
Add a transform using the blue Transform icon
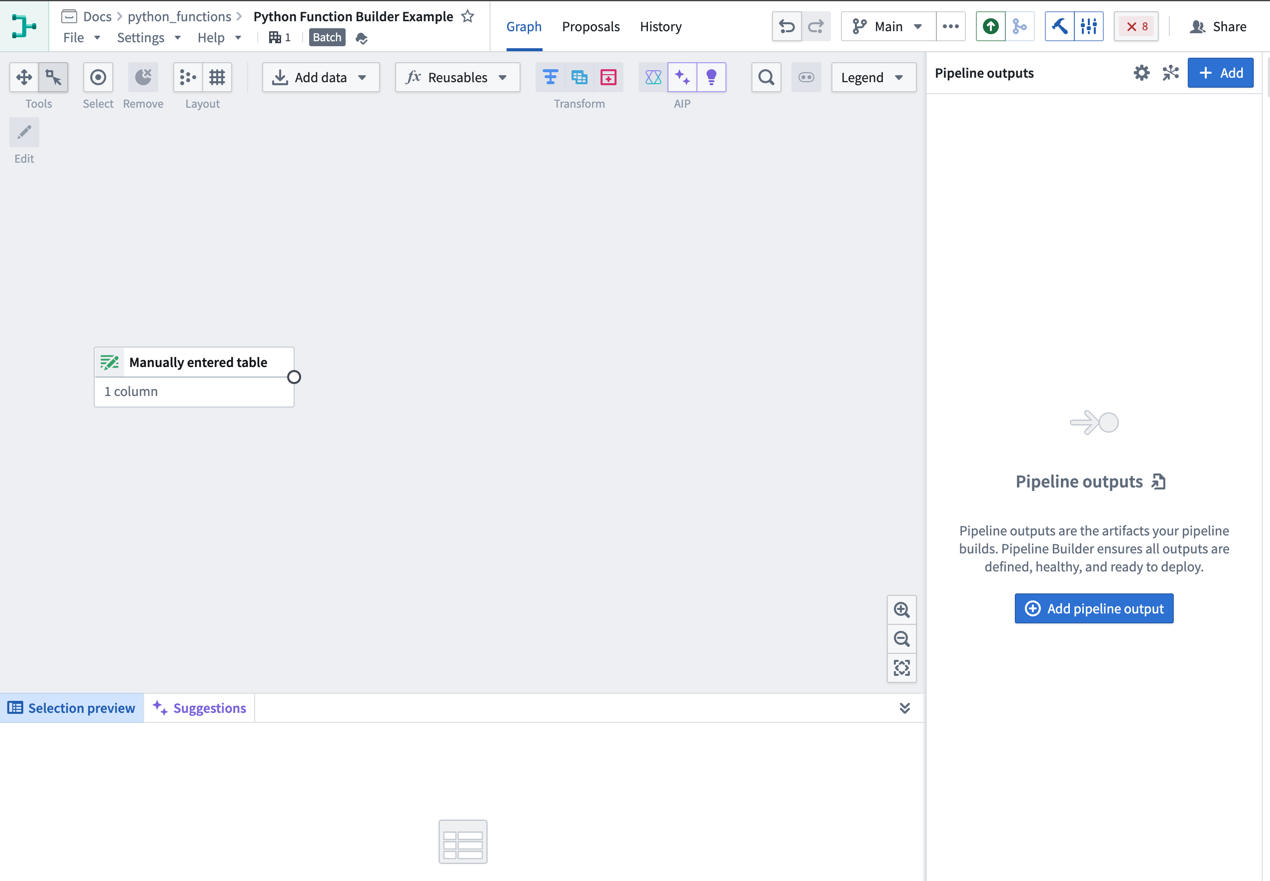(550, 77)
